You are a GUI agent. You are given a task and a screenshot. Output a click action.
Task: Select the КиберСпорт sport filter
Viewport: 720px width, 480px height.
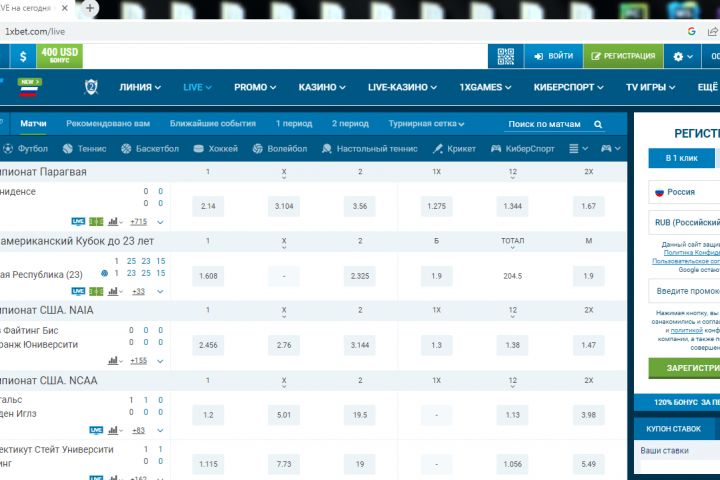(523, 148)
